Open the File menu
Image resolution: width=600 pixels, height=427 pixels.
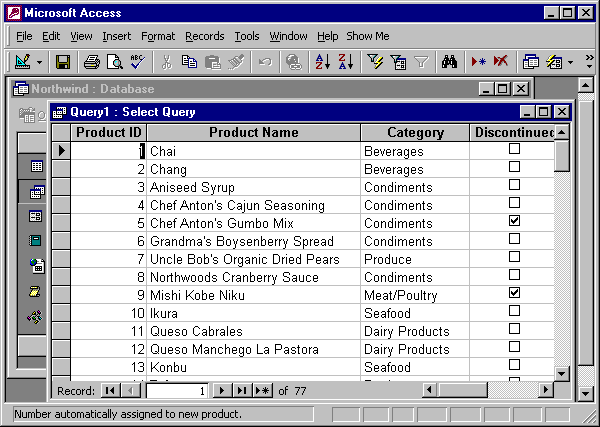coord(24,36)
